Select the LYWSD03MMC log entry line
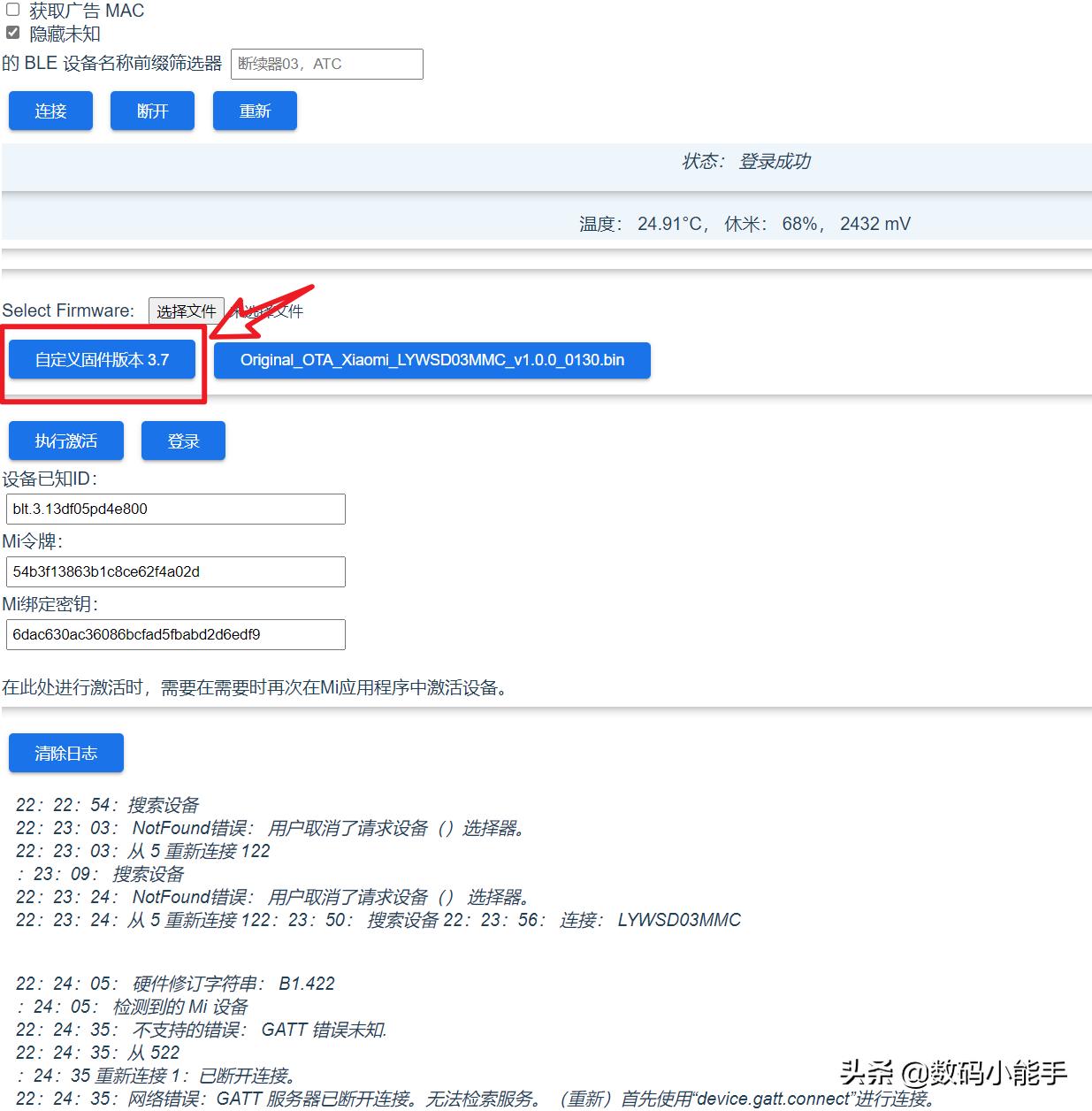This screenshot has width=1092, height=1111. click(378, 920)
